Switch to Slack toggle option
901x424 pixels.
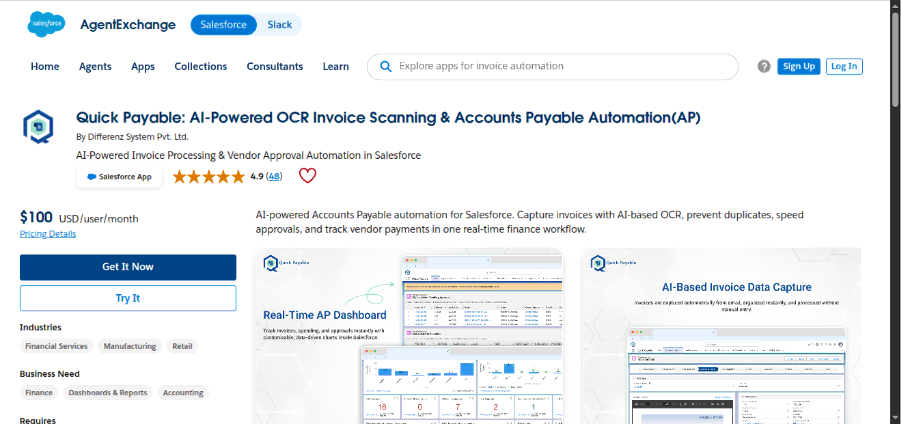[x=279, y=25]
